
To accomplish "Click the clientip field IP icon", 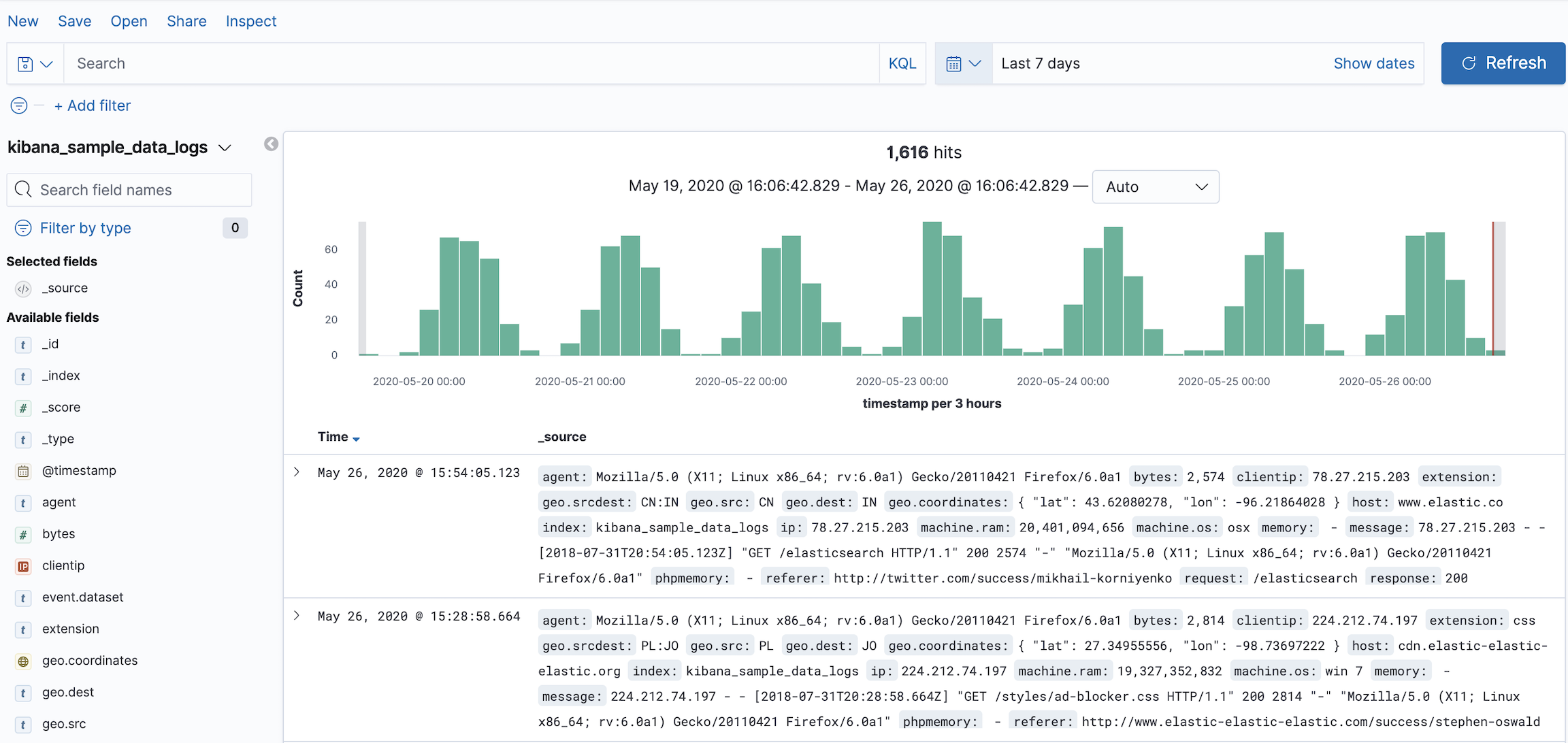I will [x=23, y=566].
